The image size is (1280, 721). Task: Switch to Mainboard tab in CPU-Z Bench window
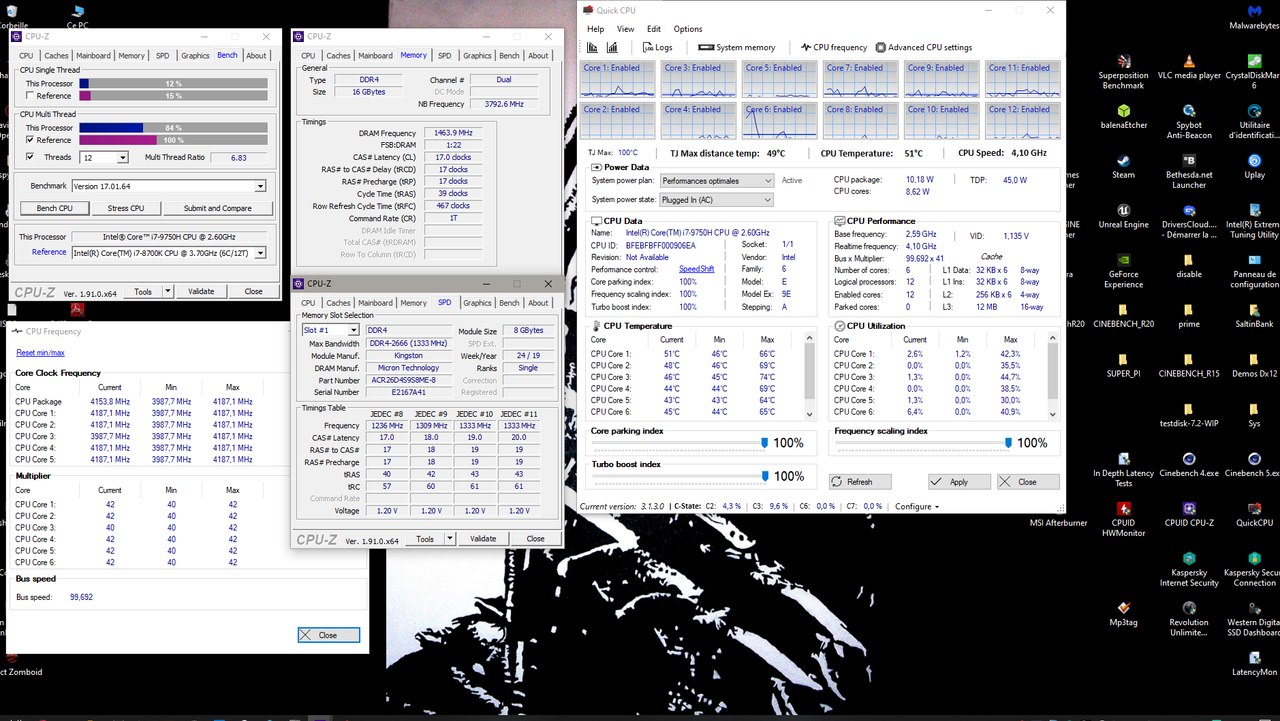pos(94,56)
